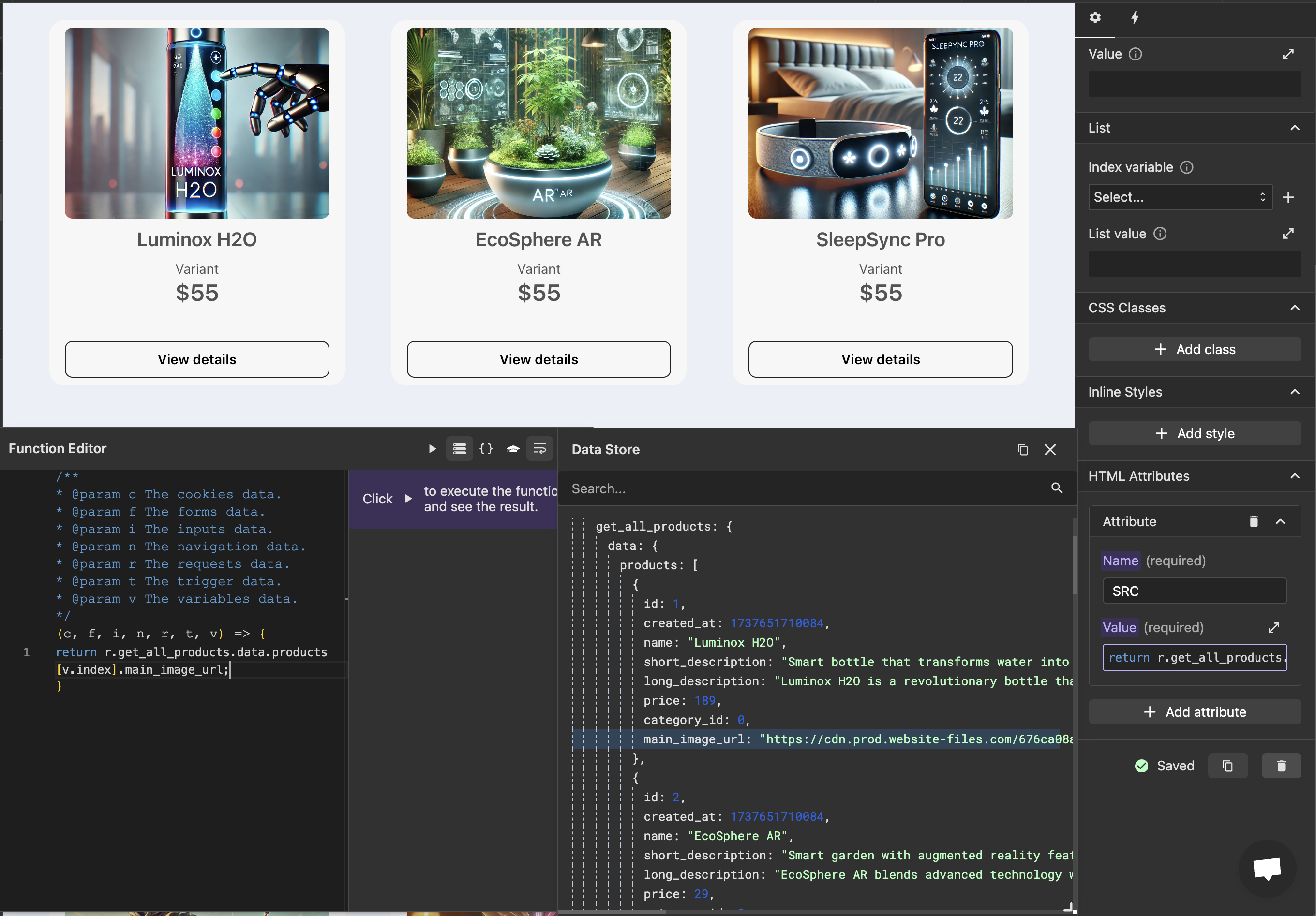Run the function with play icon
This screenshot has height=916, width=1316.
click(x=432, y=448)
